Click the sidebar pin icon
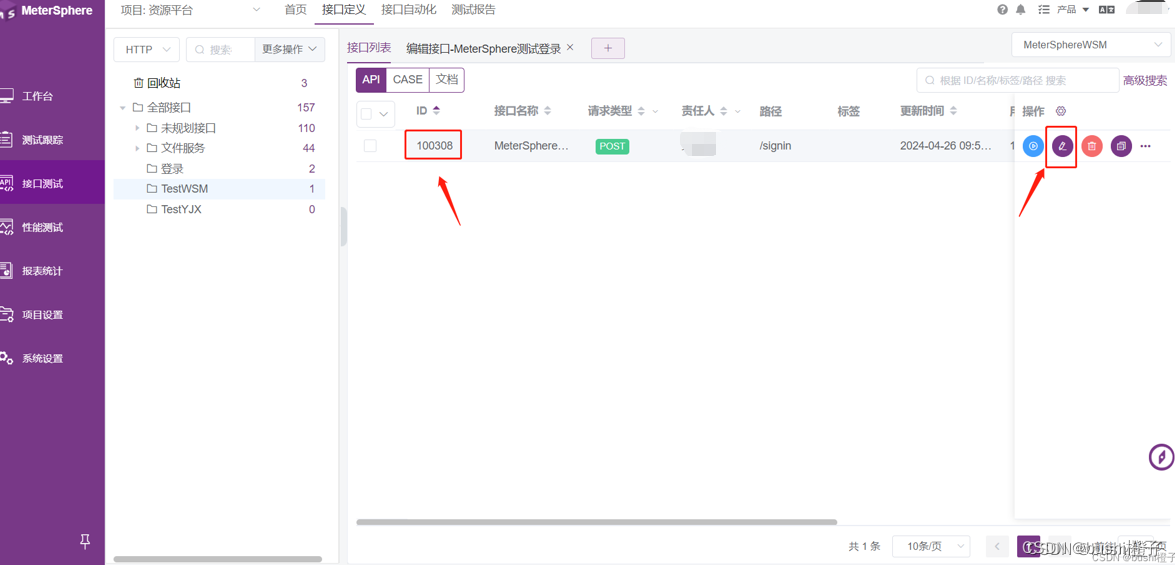The width and height of the screenshot is (1175, 565). click(x=85, y=540)
